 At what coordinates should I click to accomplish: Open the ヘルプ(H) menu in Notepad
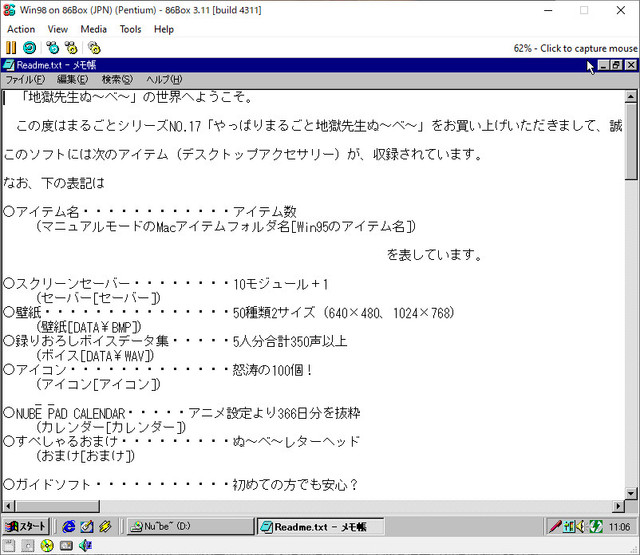point(164,79)
